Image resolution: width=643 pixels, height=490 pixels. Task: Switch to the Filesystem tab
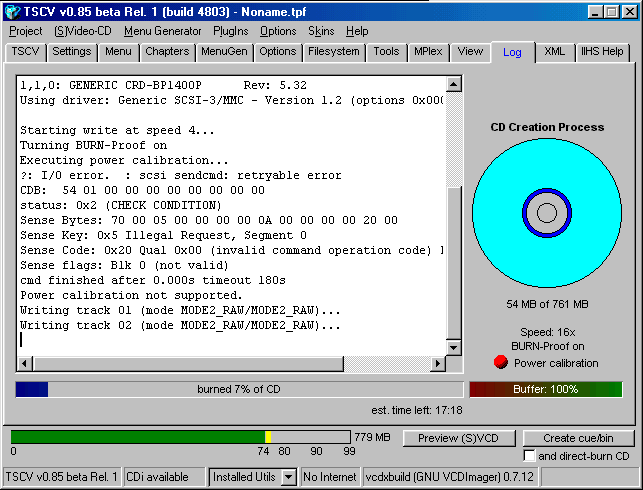point(333,52)
